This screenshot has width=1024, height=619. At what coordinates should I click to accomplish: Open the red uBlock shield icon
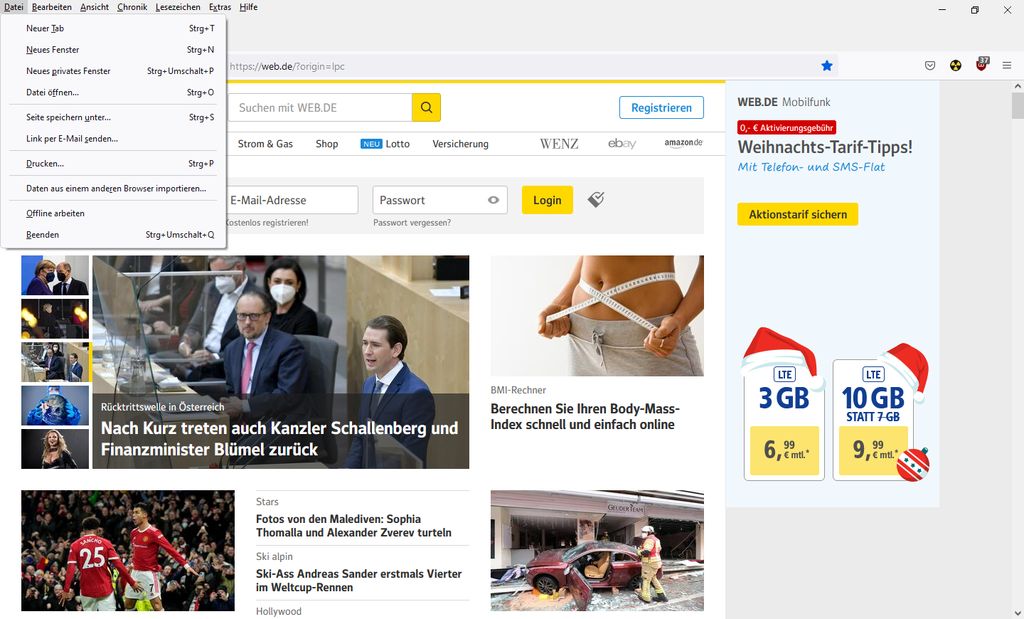pos(982,65)
